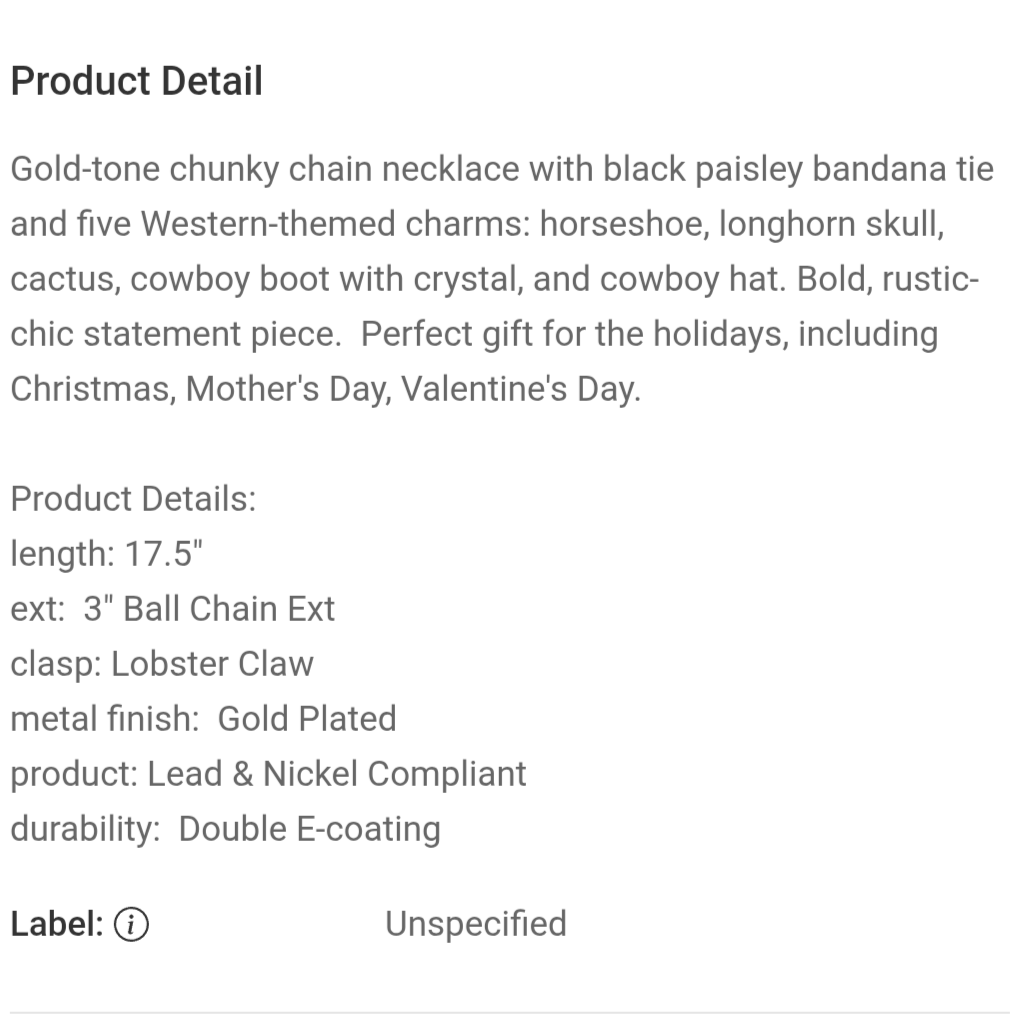Click the Gold-tone chunky chain necklace text
The image size is (1013, 1015).
pyautogui.click(x=265, y=169)
